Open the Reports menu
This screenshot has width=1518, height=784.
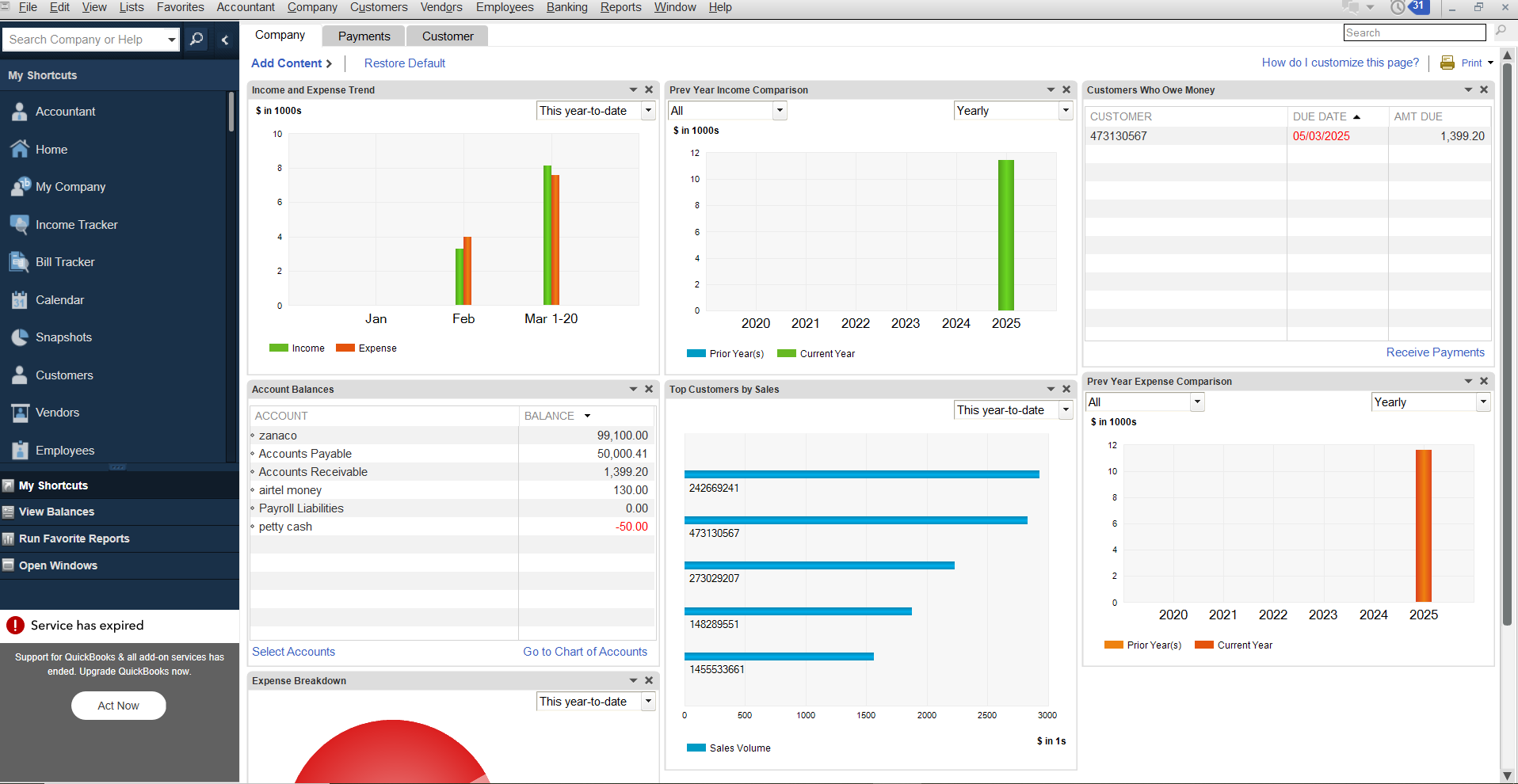(x=620, y=7)
